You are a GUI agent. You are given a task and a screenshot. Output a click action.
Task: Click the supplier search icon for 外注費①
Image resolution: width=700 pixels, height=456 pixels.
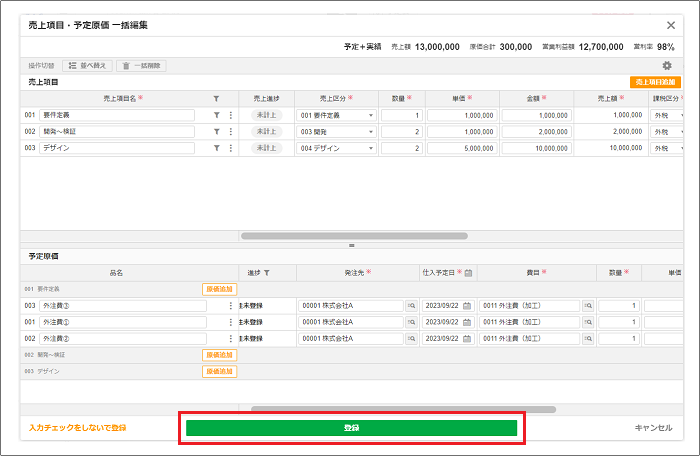click(411, 322)
